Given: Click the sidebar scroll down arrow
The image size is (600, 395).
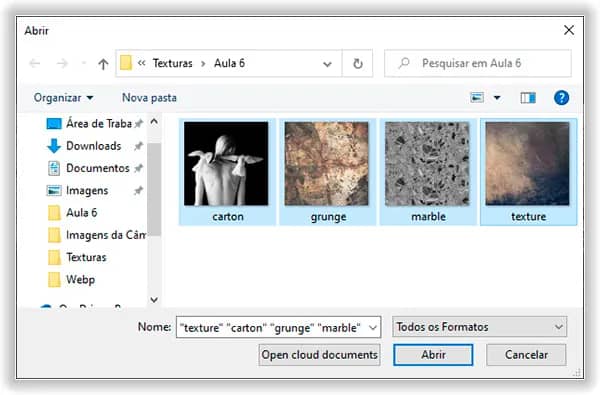Looking at the screenshot, I should point(154,300).
